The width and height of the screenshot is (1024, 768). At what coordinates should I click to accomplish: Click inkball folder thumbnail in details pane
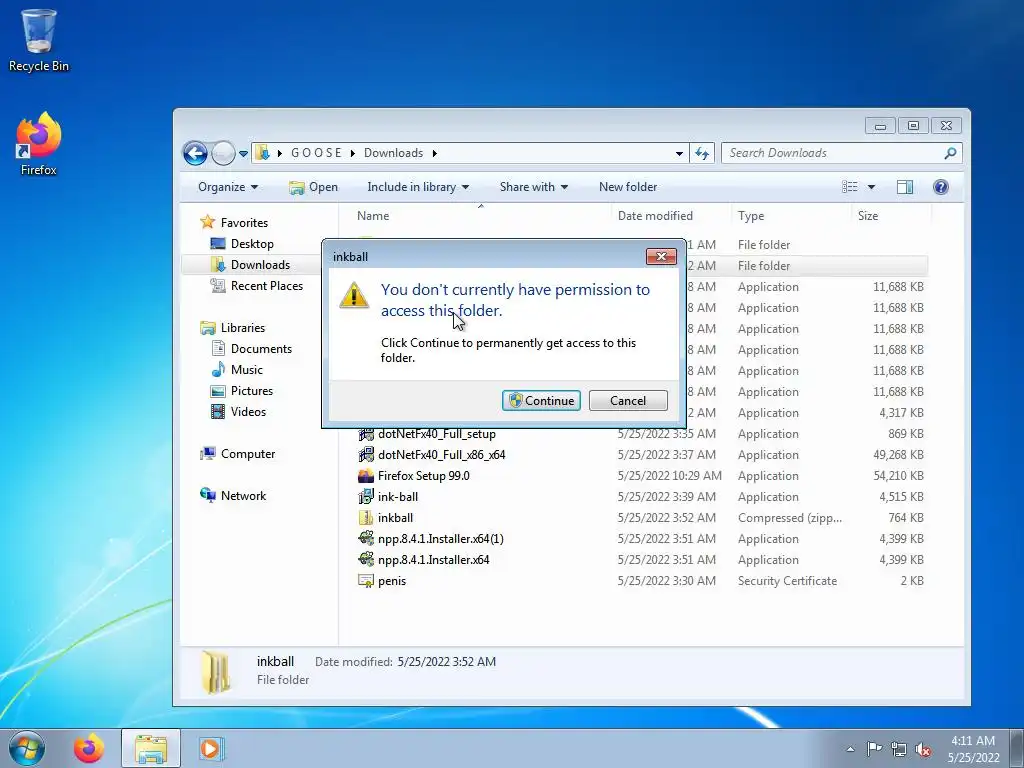216,671
